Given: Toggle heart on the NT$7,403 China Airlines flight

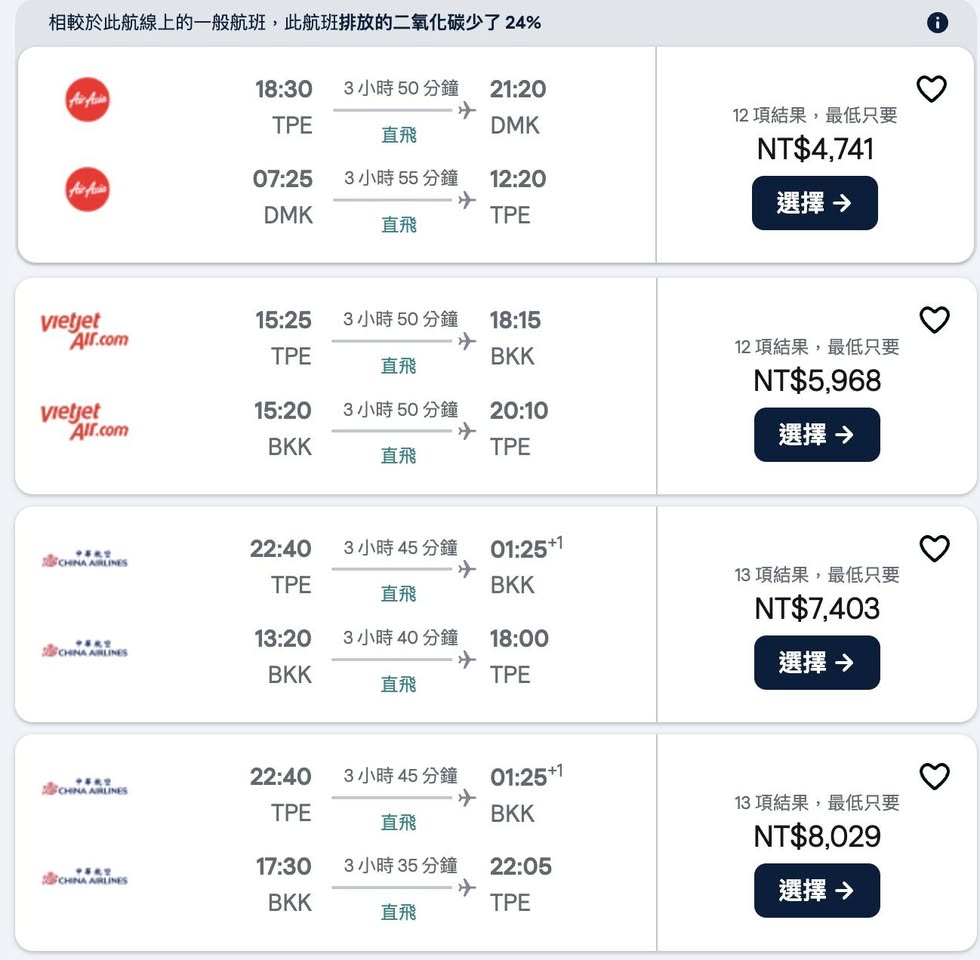Looking at the screenshot, I should (x=933, y=548).
